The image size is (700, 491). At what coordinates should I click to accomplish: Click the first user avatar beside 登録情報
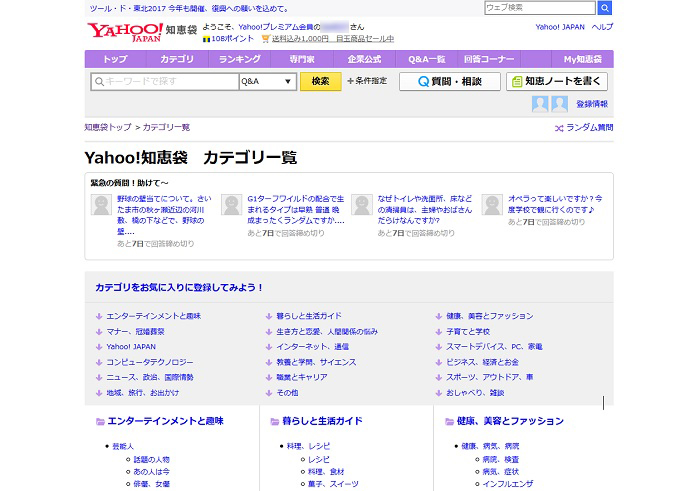540,104
